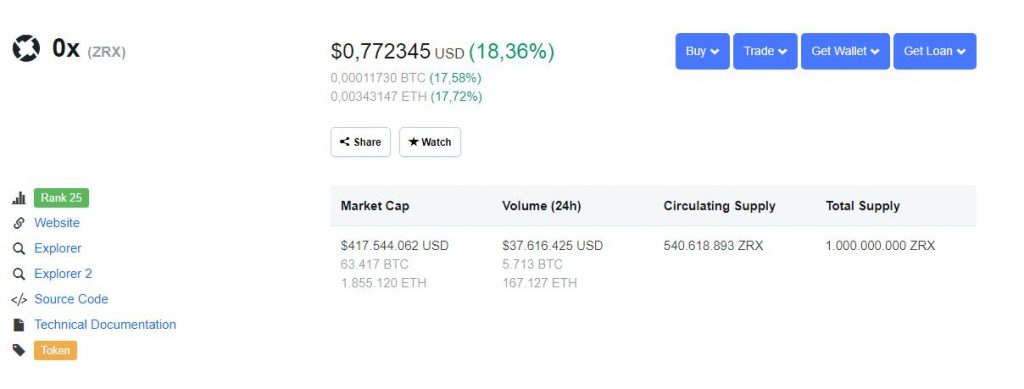Open the Get Wallet dropdown

click(845, 51)
